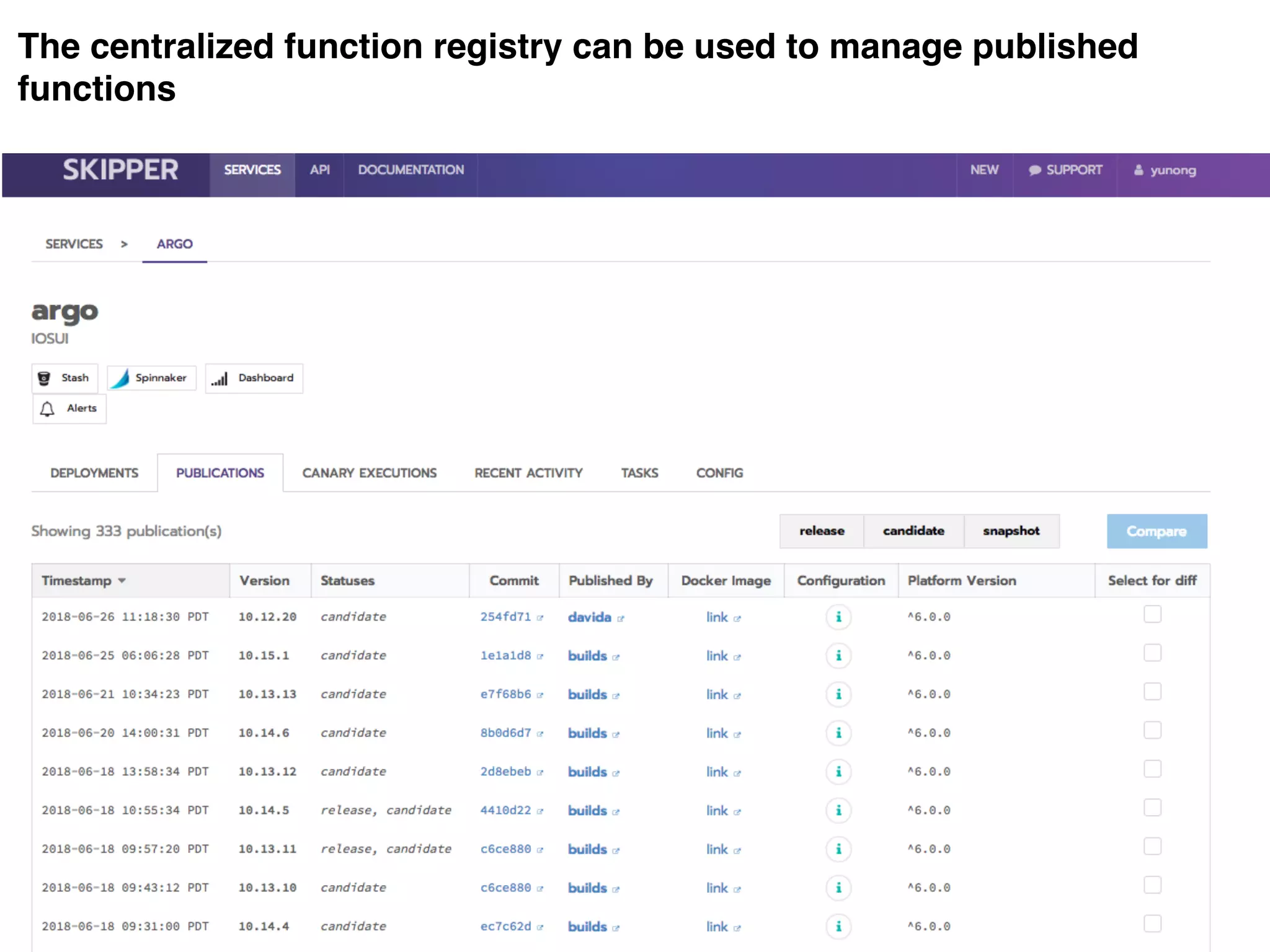
Task: Select version 10.13.13 for diff
Action: 1152,692
